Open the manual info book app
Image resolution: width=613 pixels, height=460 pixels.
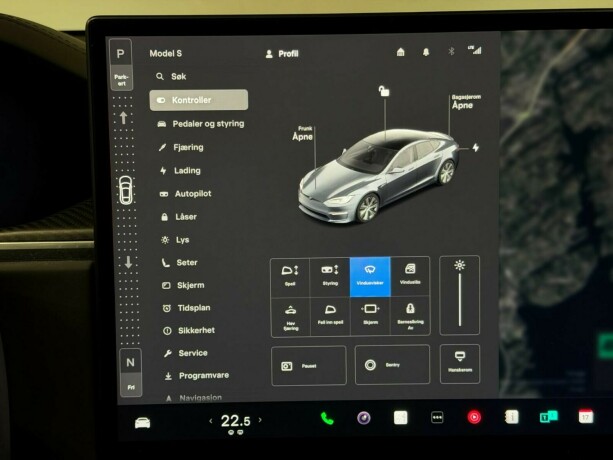[511, 417]
